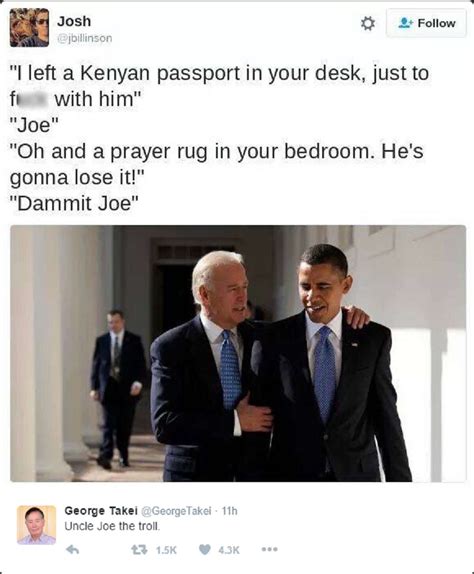Like the tweet with heart icon
The height and width of the screenshot is (574, 474).
[205, 549]
